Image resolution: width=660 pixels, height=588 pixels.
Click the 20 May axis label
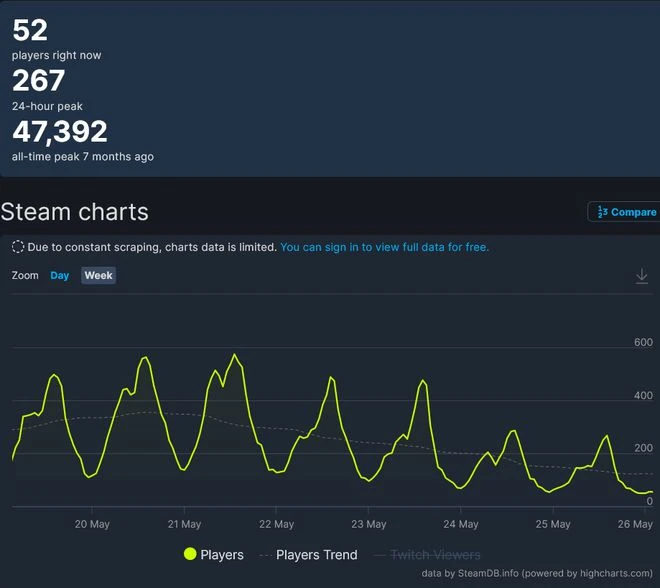(91, 524)
